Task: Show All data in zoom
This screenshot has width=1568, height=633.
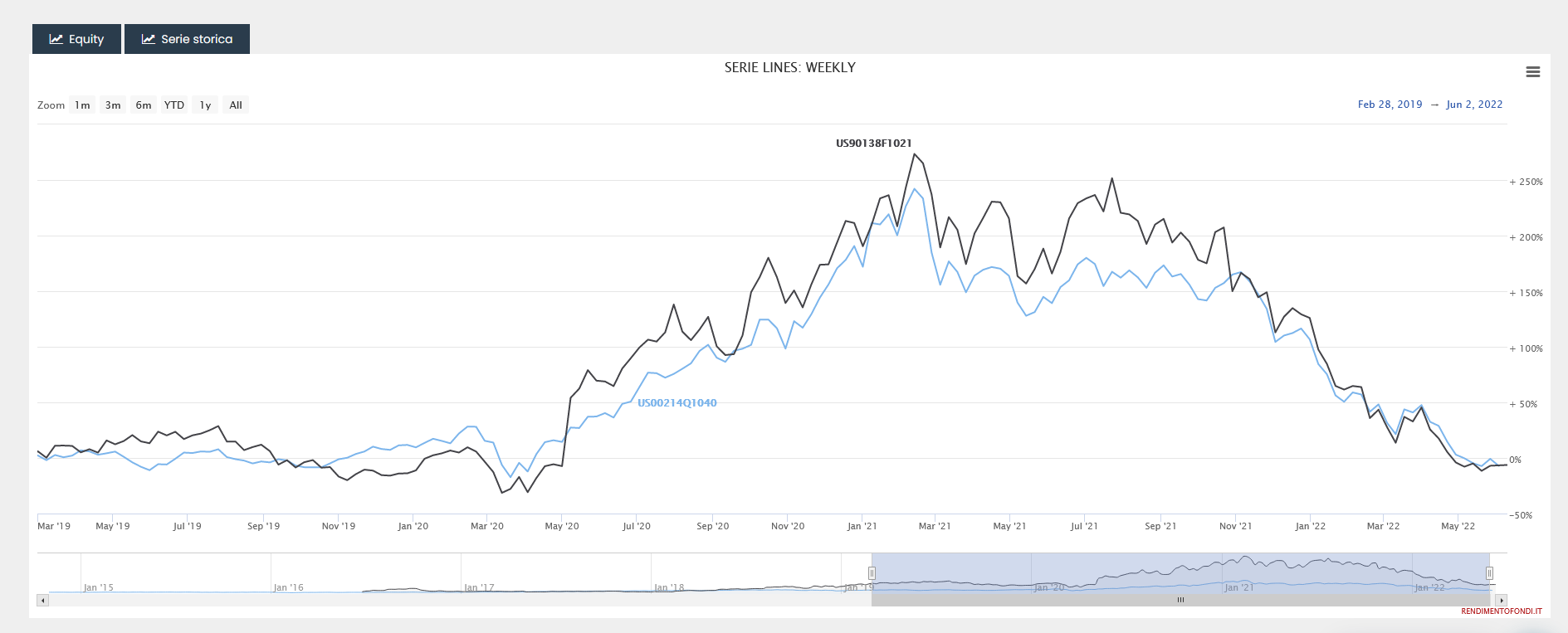Action: 236,105
